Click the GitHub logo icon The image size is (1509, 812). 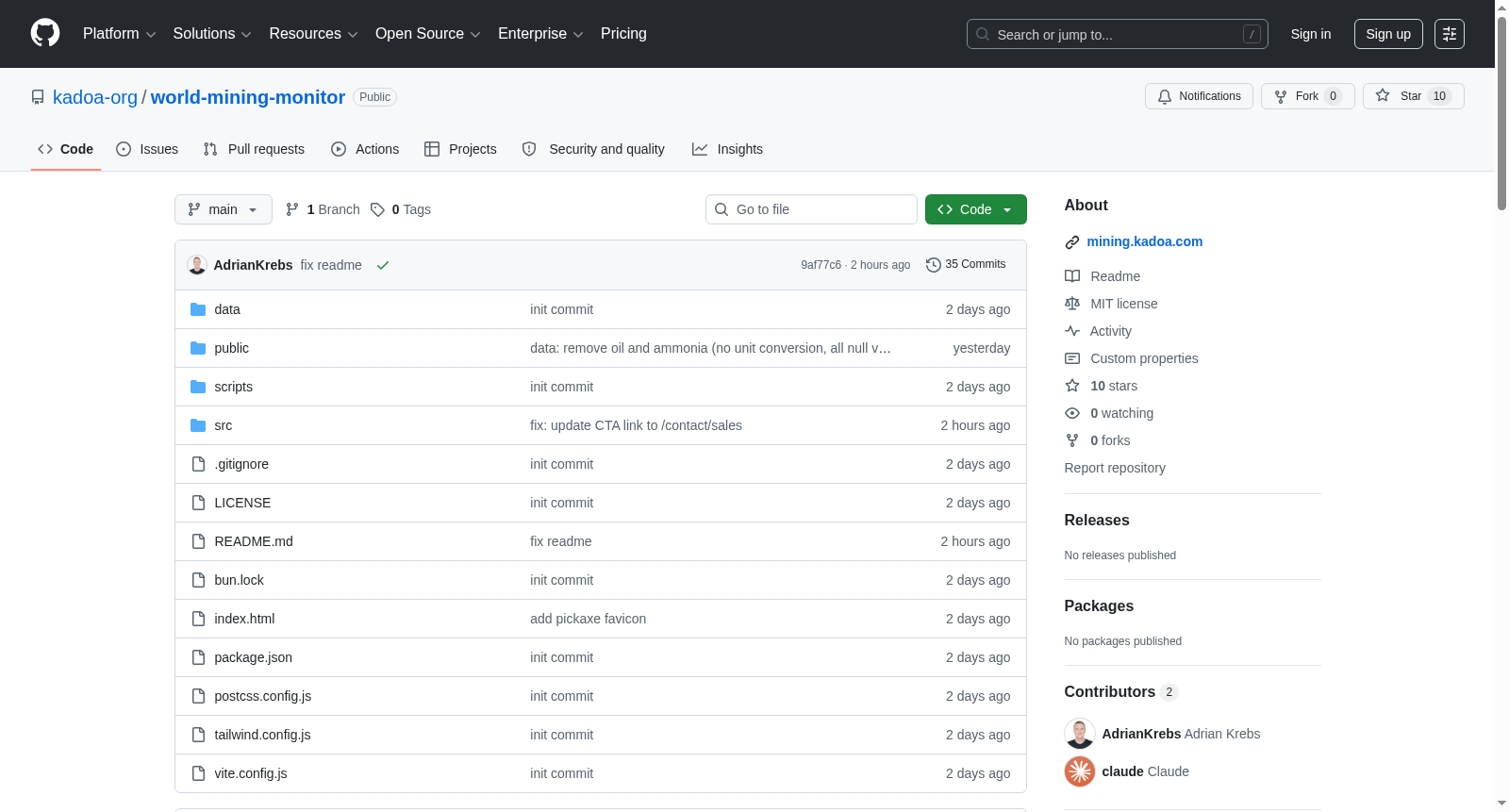tap(45, 33)
